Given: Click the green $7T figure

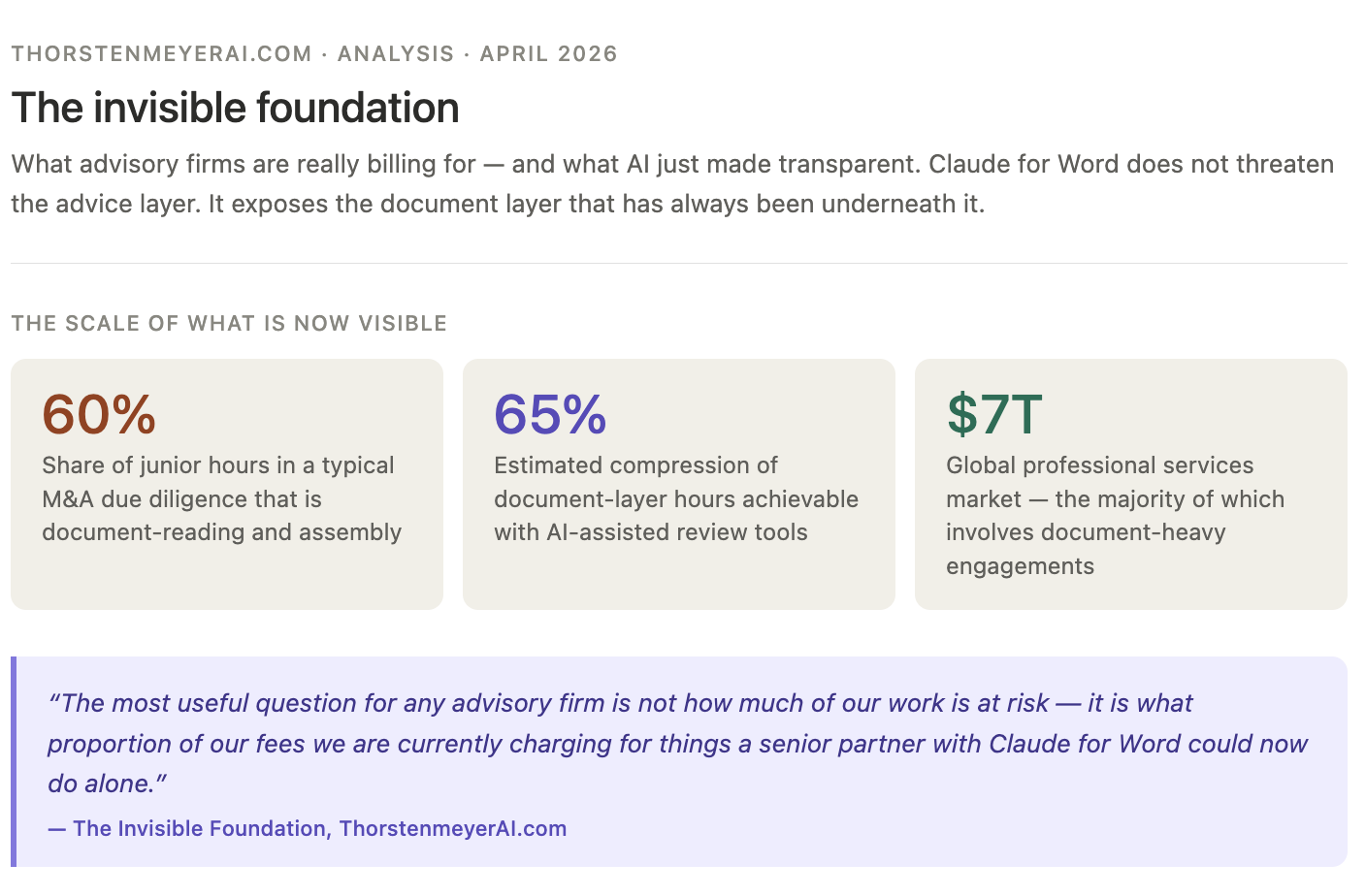Looking at the screenshot, I should [994, 414].
